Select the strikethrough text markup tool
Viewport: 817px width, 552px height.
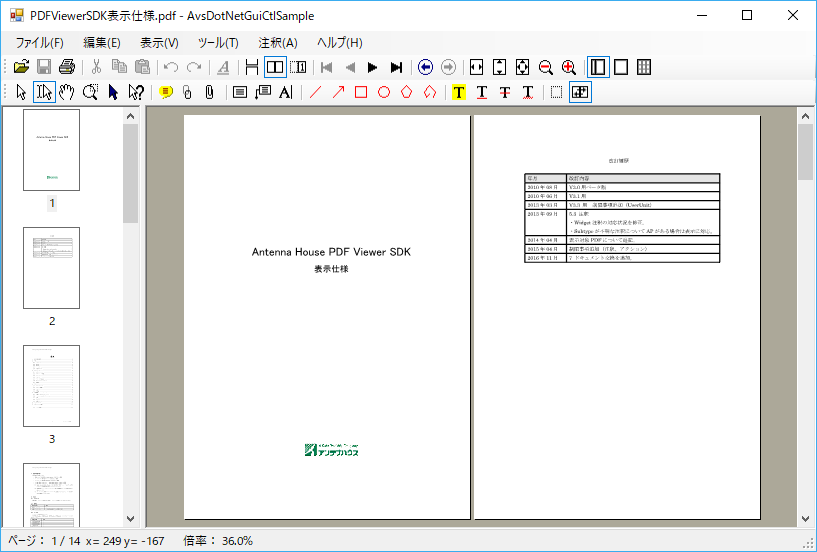coord(505,92)
